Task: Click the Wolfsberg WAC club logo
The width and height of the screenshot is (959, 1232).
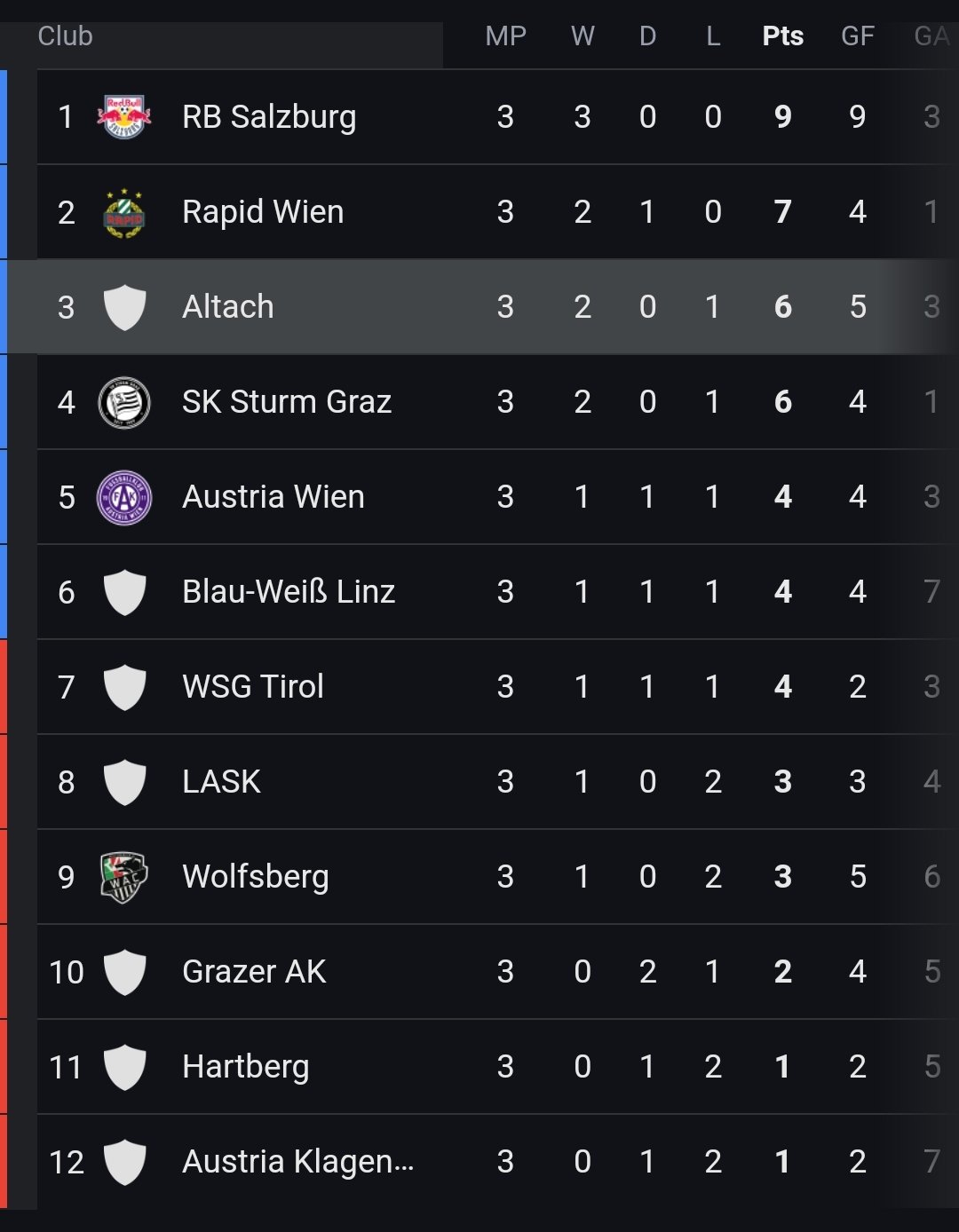Action: click(124, 877)
